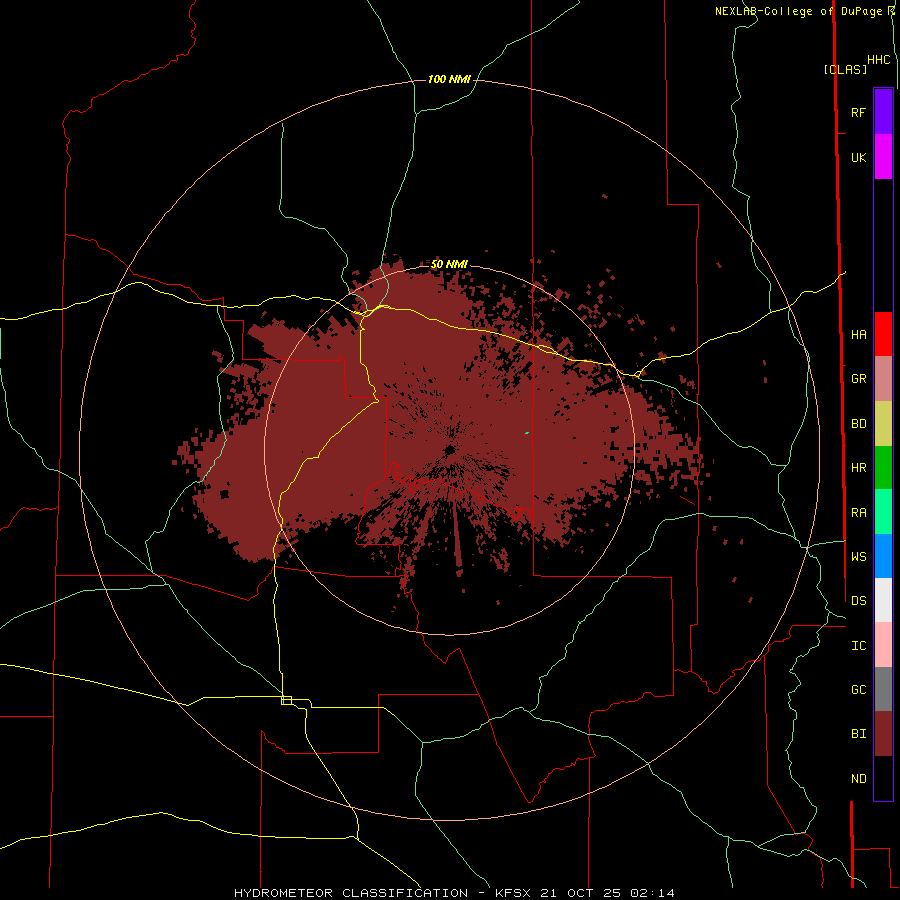Click the brown BI legend swatch
The height and width of the screenshot is (900, 900).
883,734
